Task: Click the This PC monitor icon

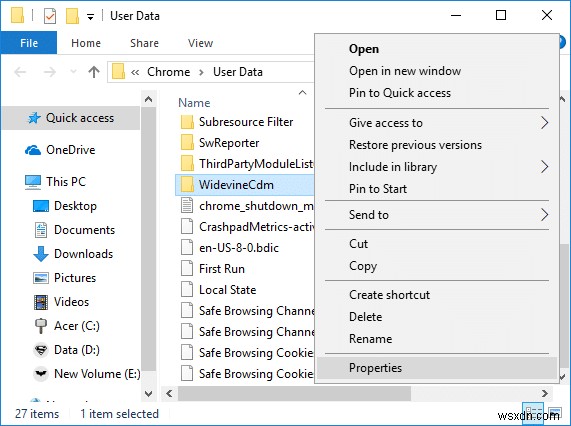Action: point(33,182)
